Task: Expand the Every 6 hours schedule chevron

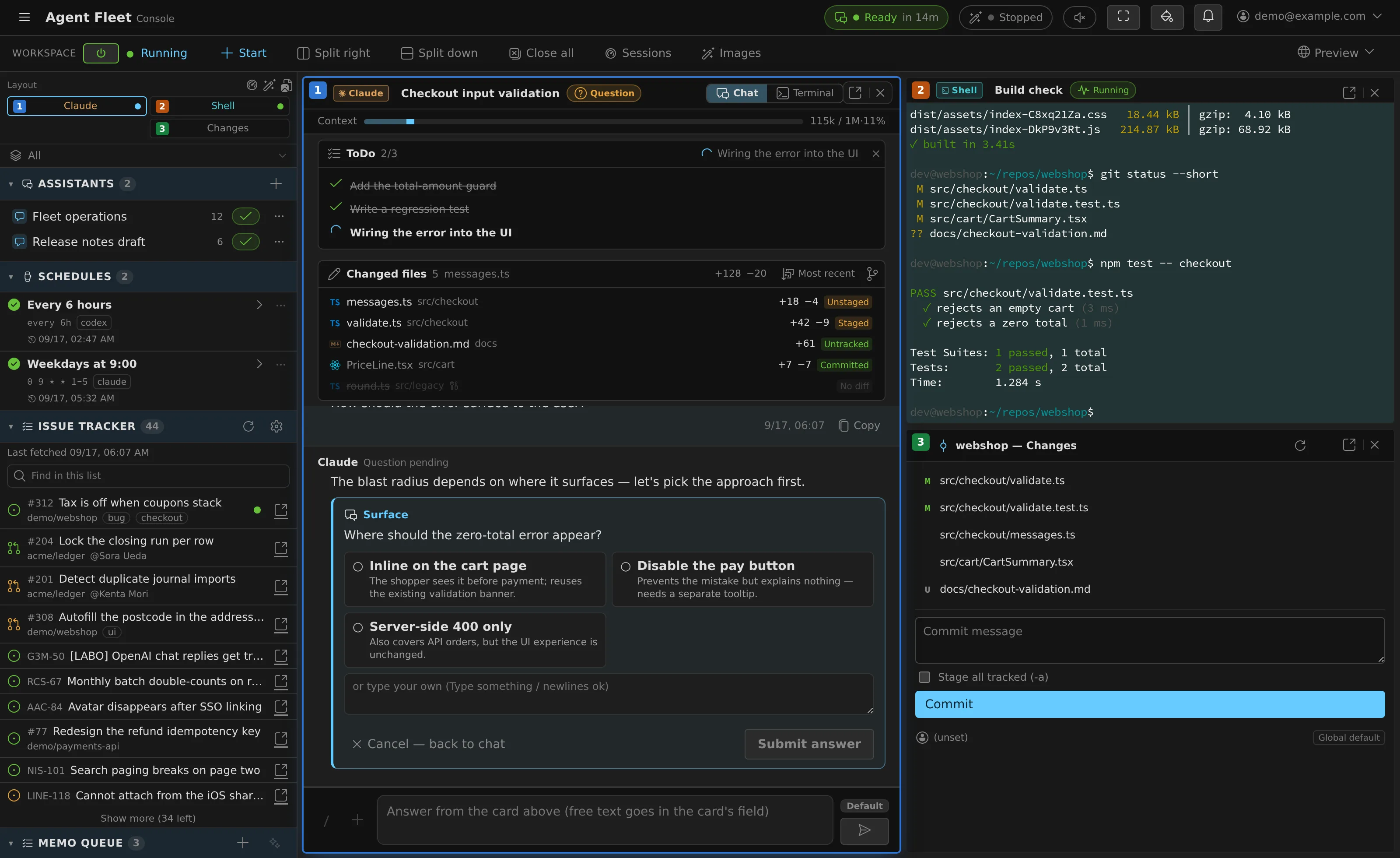Action: coord(259,305)
